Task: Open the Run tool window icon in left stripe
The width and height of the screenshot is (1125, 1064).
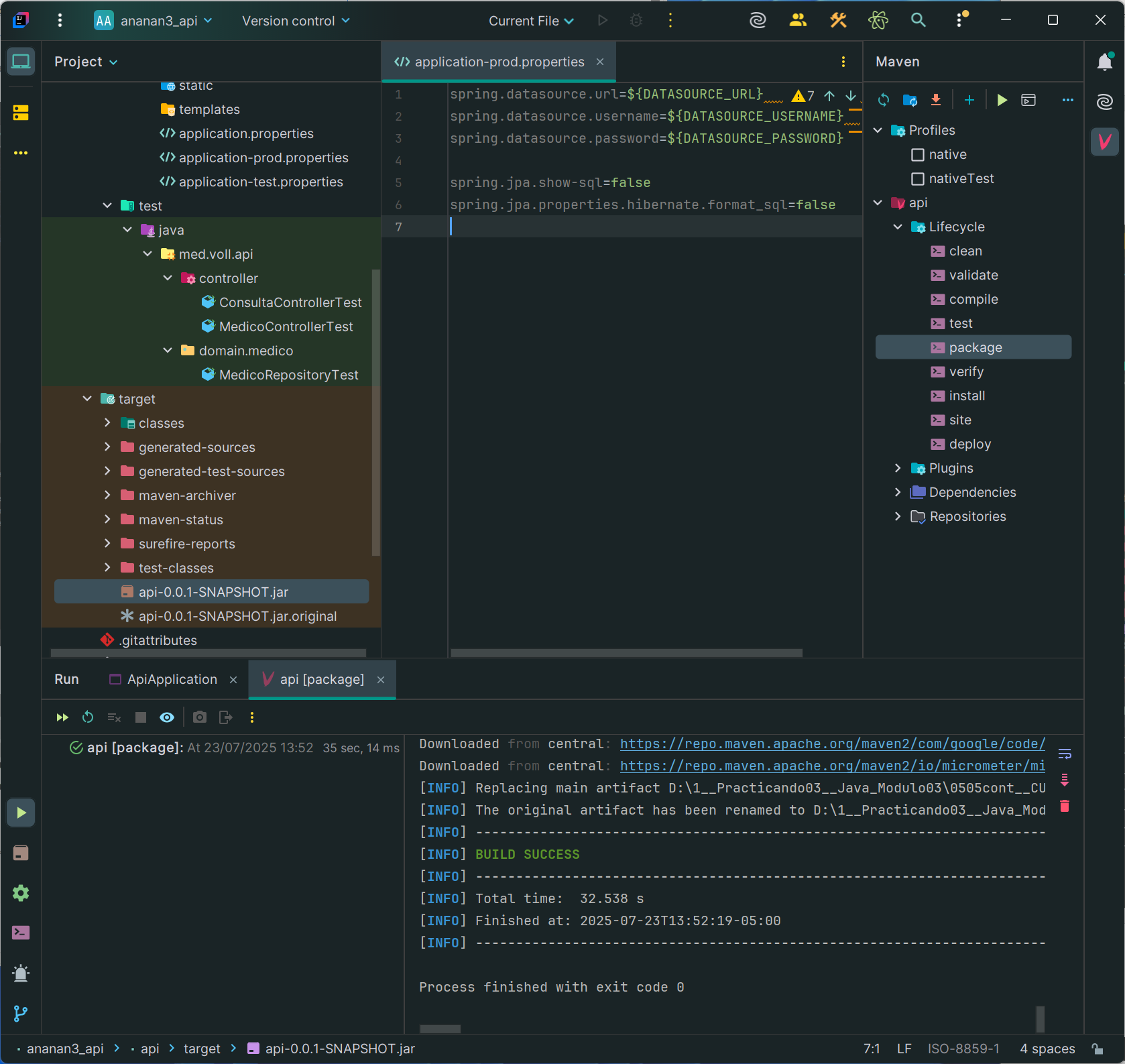Action: pyautogui.click(x=21, y=813)
